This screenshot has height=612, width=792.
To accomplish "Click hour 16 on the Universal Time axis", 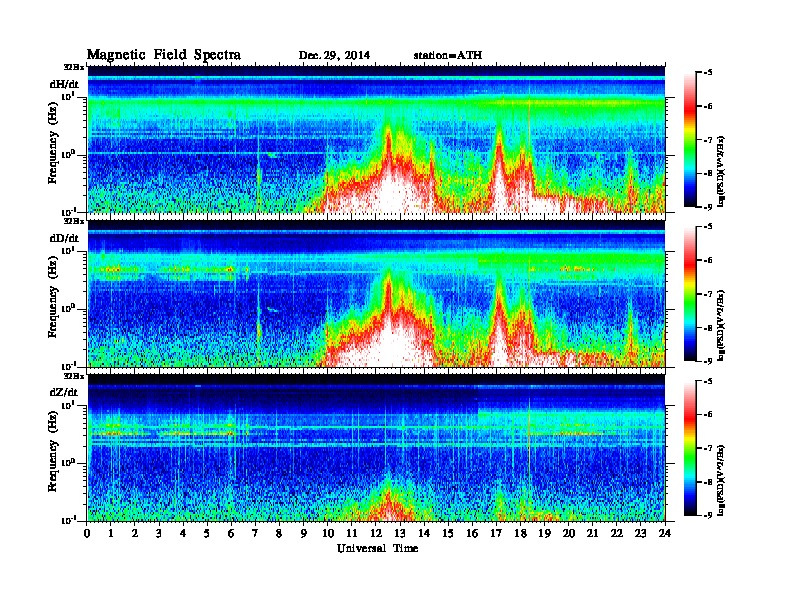I will (x=473, y=533).
